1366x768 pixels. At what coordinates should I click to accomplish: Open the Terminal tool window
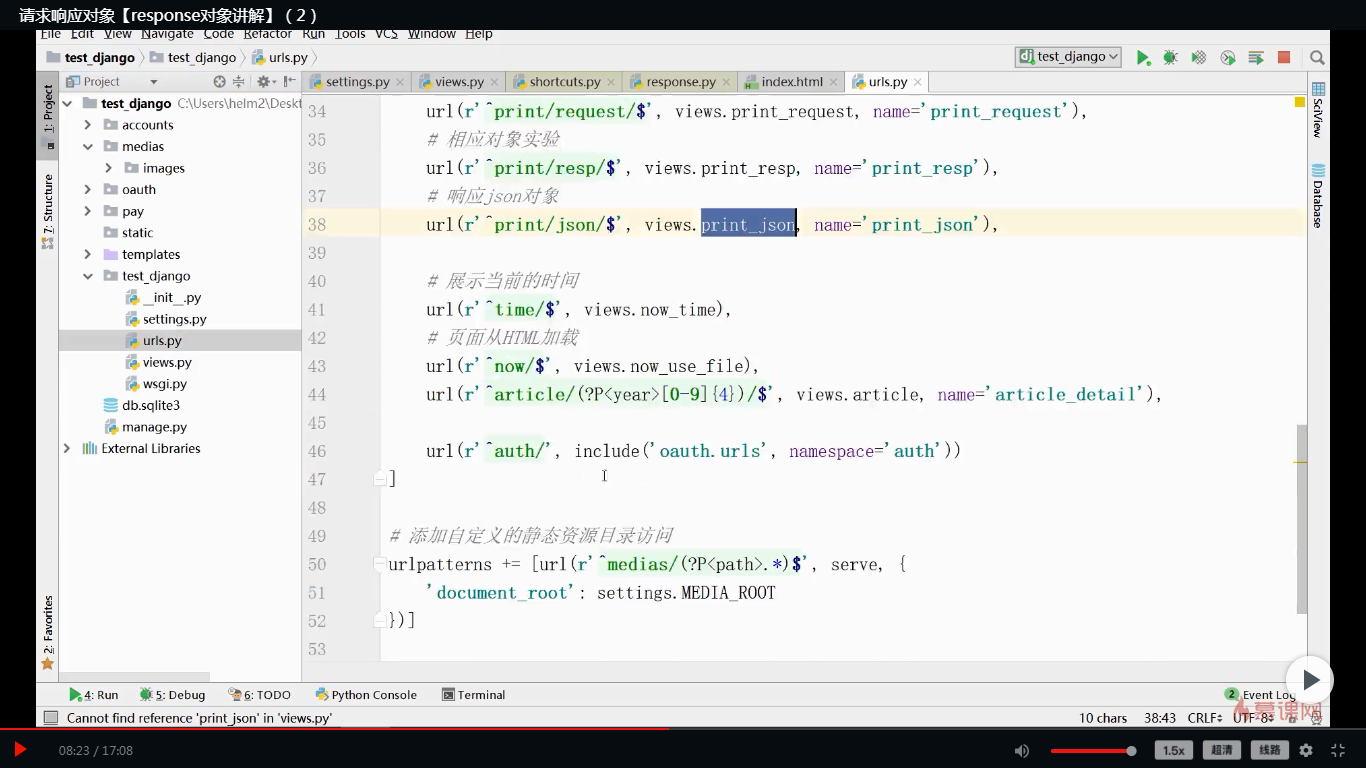click(473, 695)
